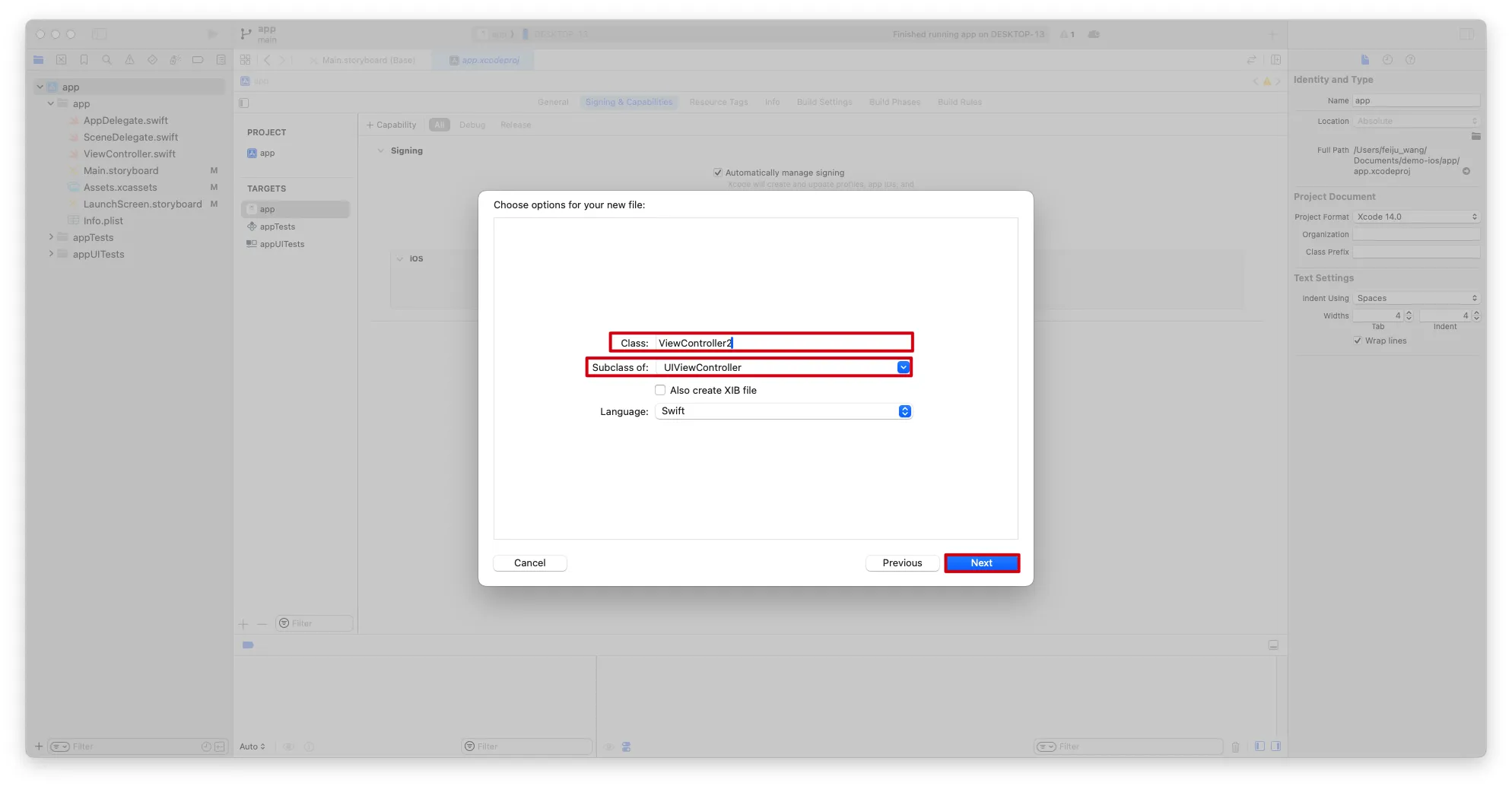Switch to the Build Settings tab
The width and height of the screenshot is (1512, 789).
[824, 102]
